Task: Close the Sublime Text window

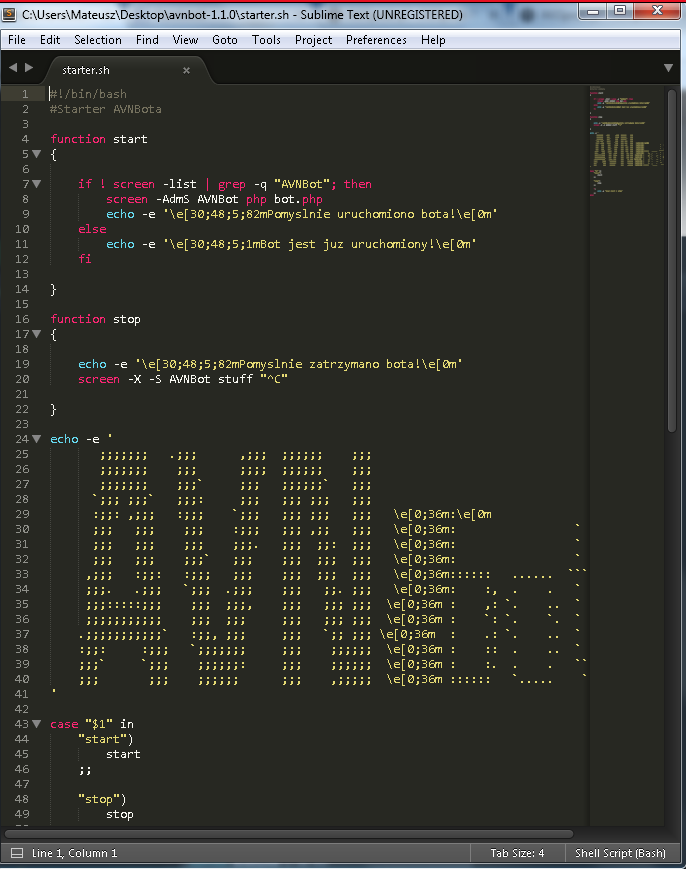Action: click(x=657, y=11)
